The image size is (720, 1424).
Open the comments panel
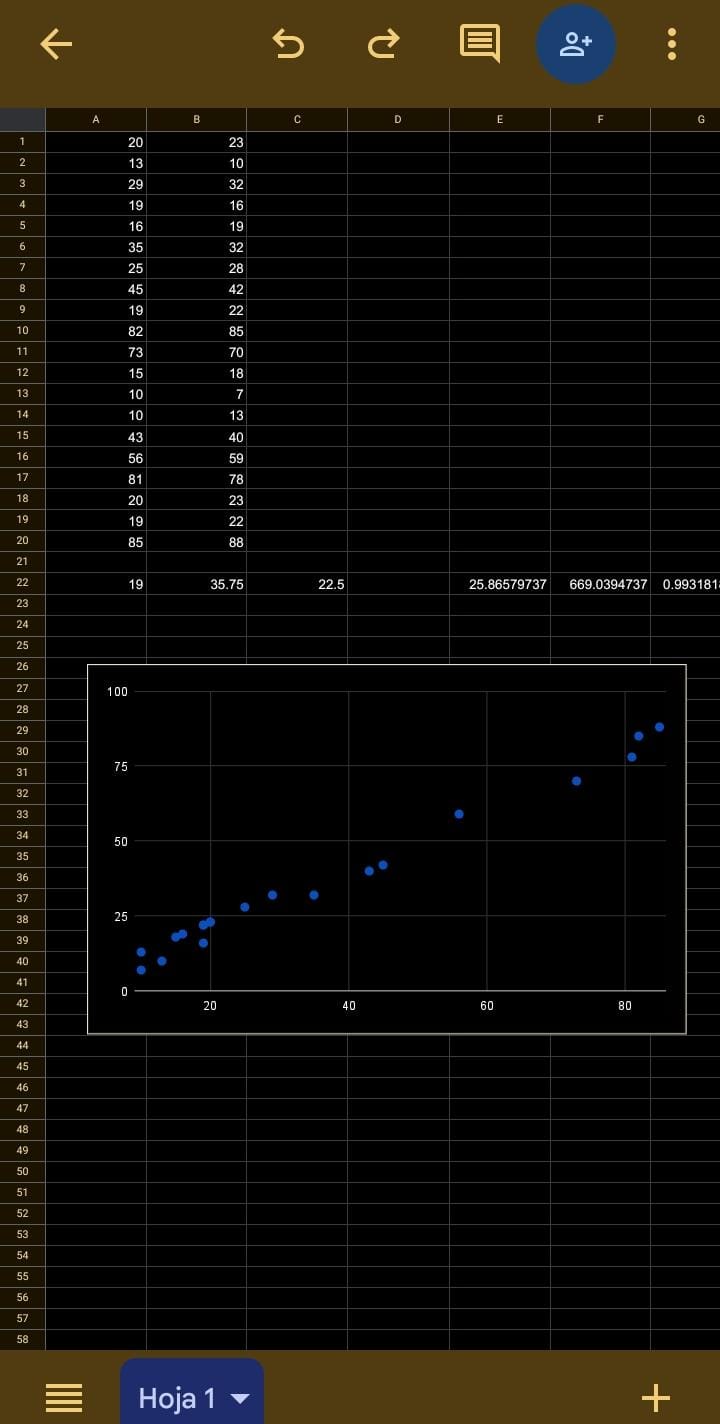coord(479,44)
